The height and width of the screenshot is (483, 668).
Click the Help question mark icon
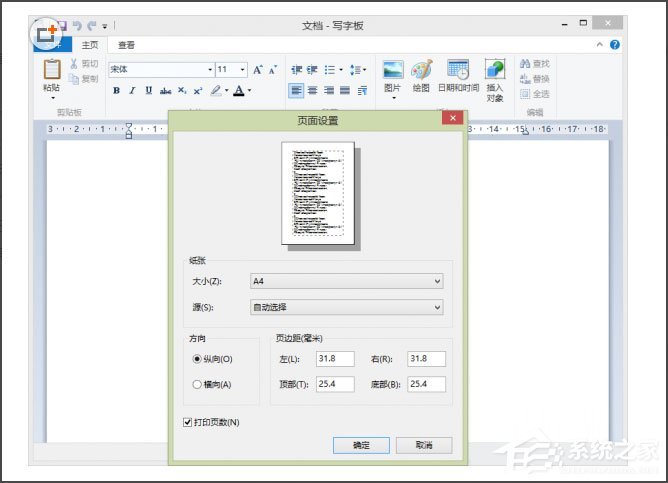(614, 45)
